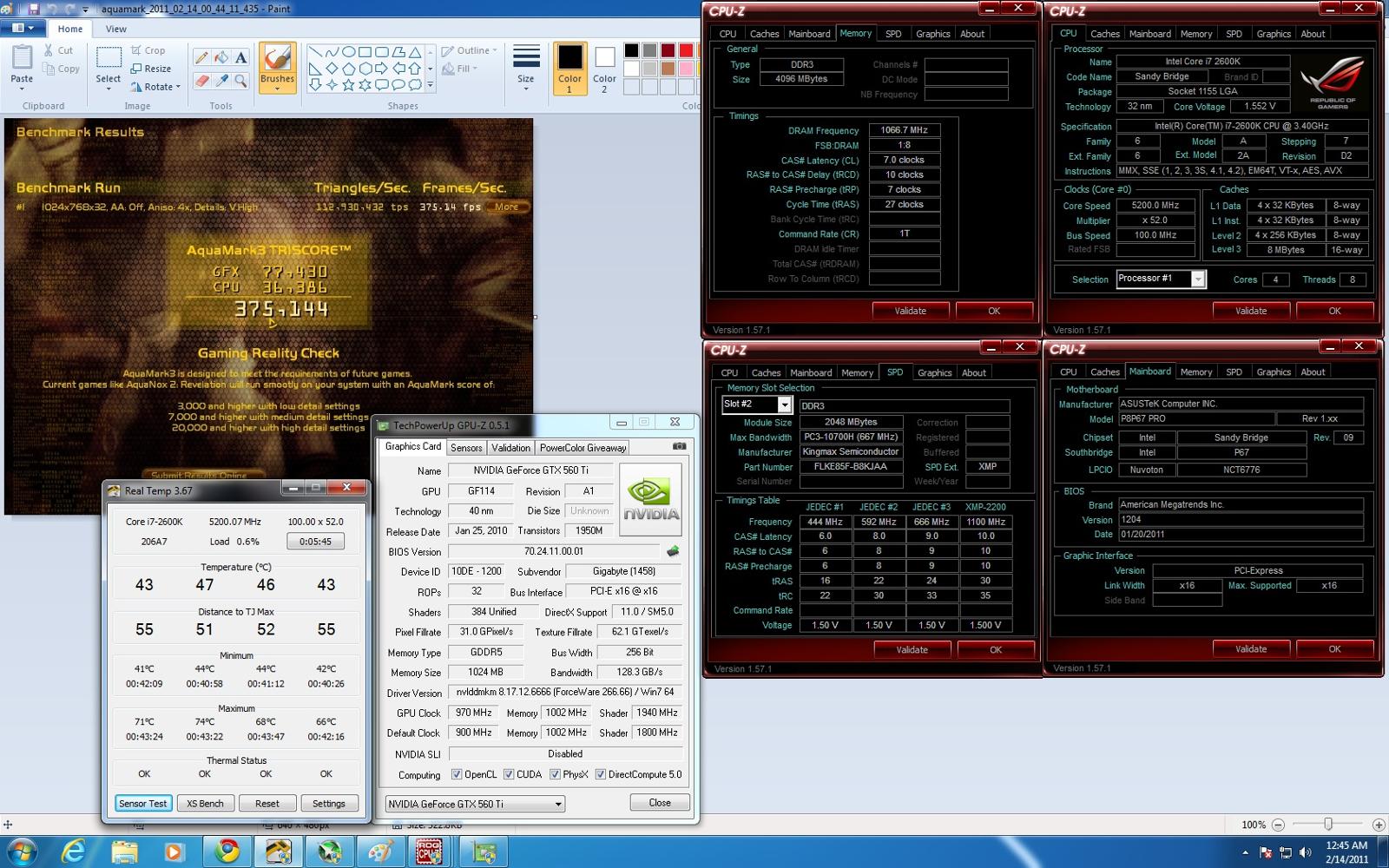
Task: Click Validate in the CPU-Z Memory window
Action: [x=911, y=311]
